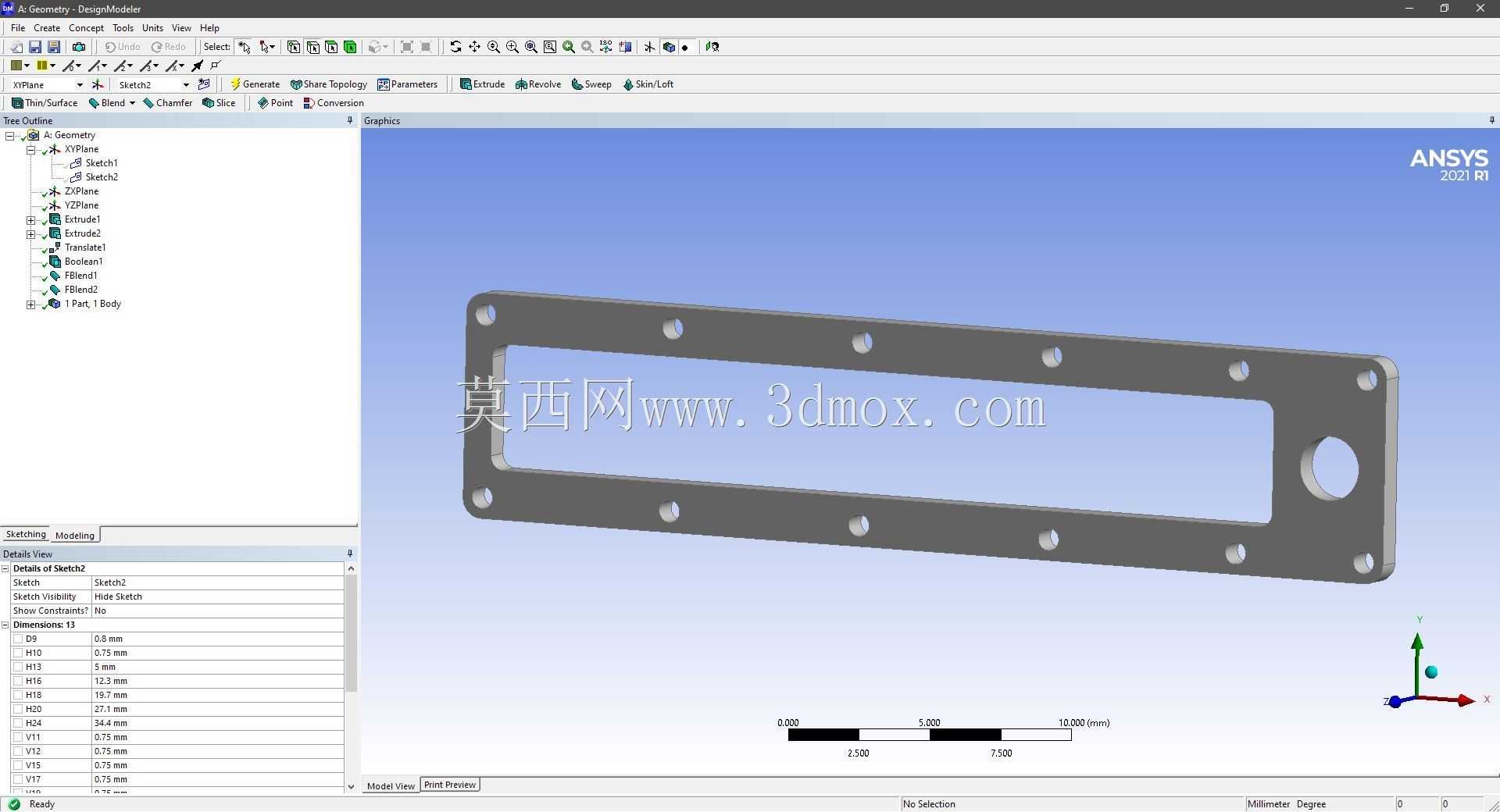Viewport: 1500px width, 812px height.
Task: Check the H20 dimension checkbox
Action: [x=18, y=709]
